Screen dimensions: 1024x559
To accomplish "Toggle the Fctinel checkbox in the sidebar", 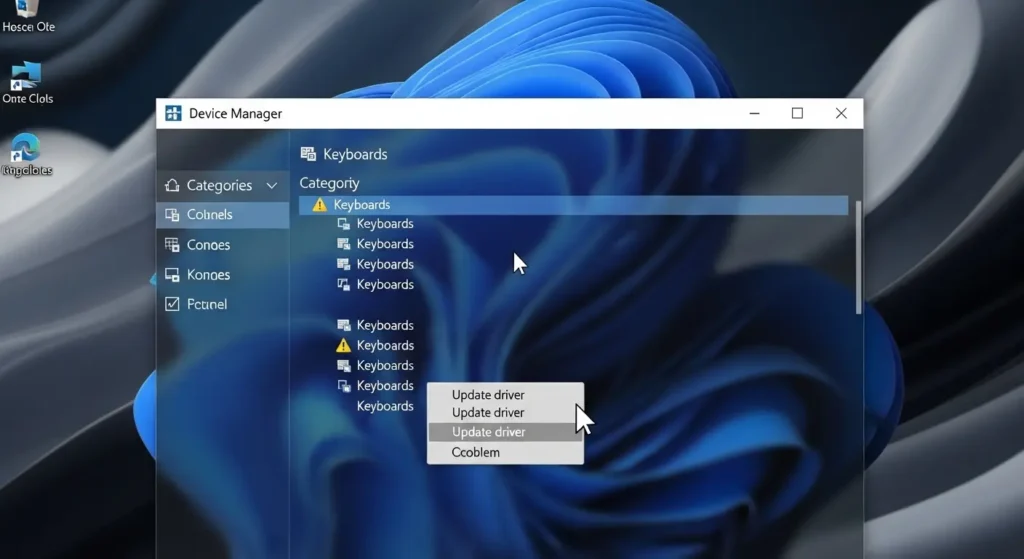I will click(x=171, y=304).
